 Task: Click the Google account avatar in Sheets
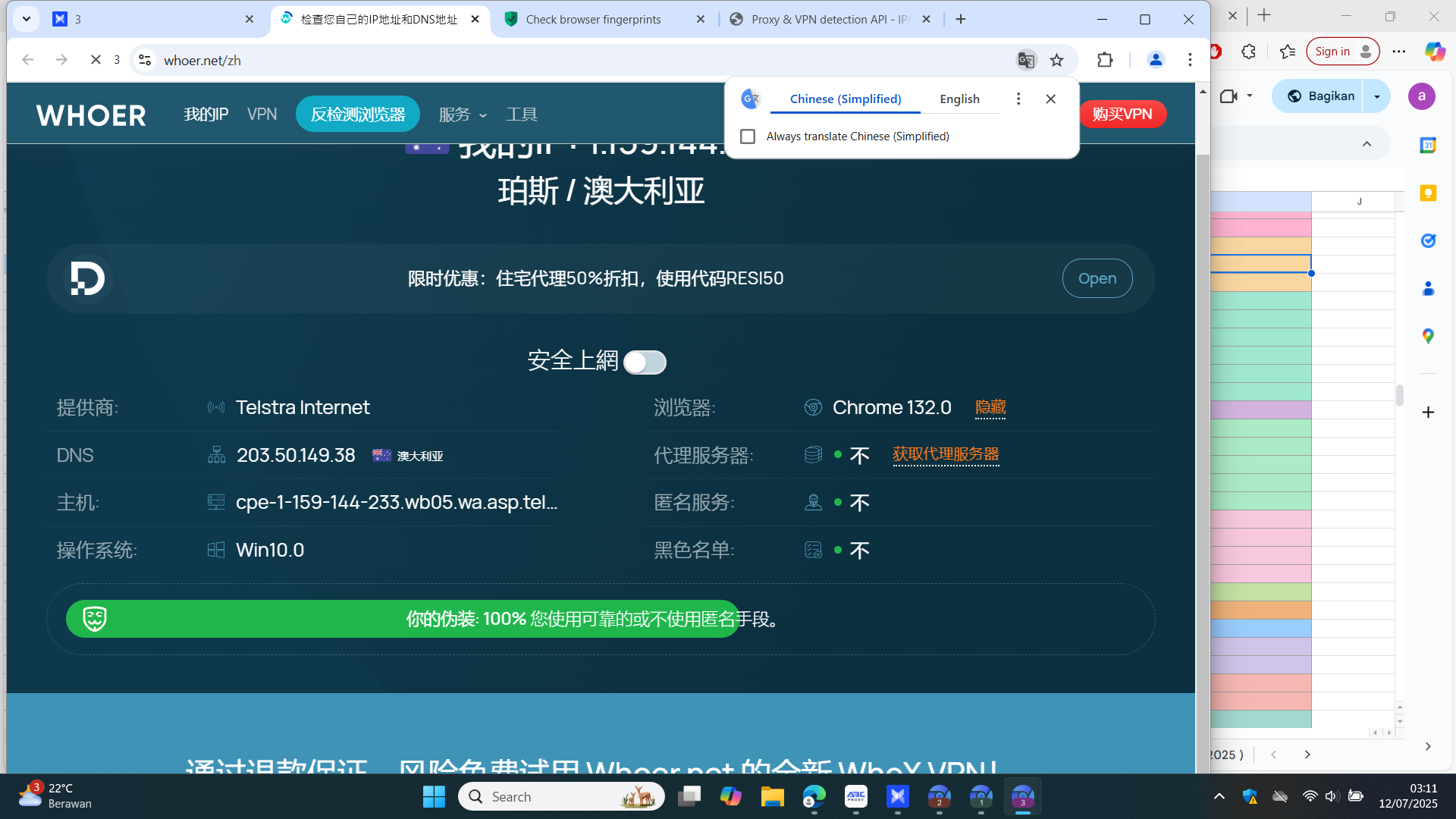click(1422, 96)
